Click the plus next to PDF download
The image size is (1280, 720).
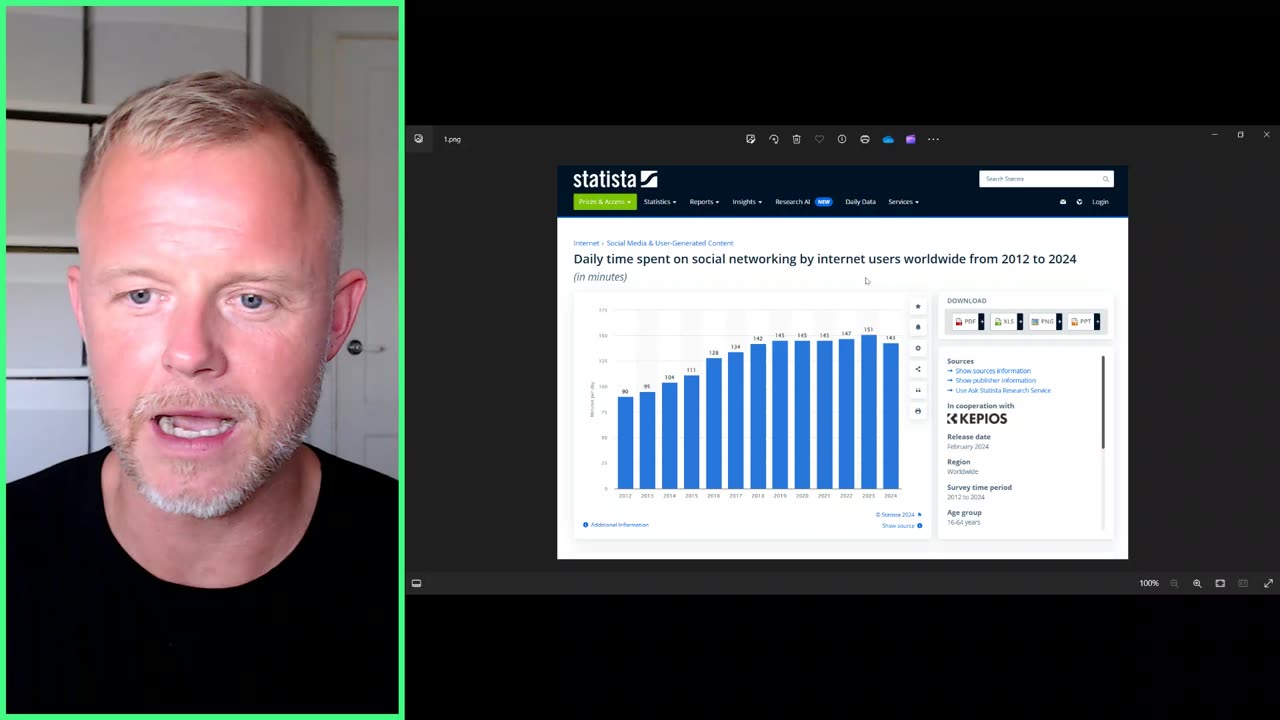click(x=981, y=321)
